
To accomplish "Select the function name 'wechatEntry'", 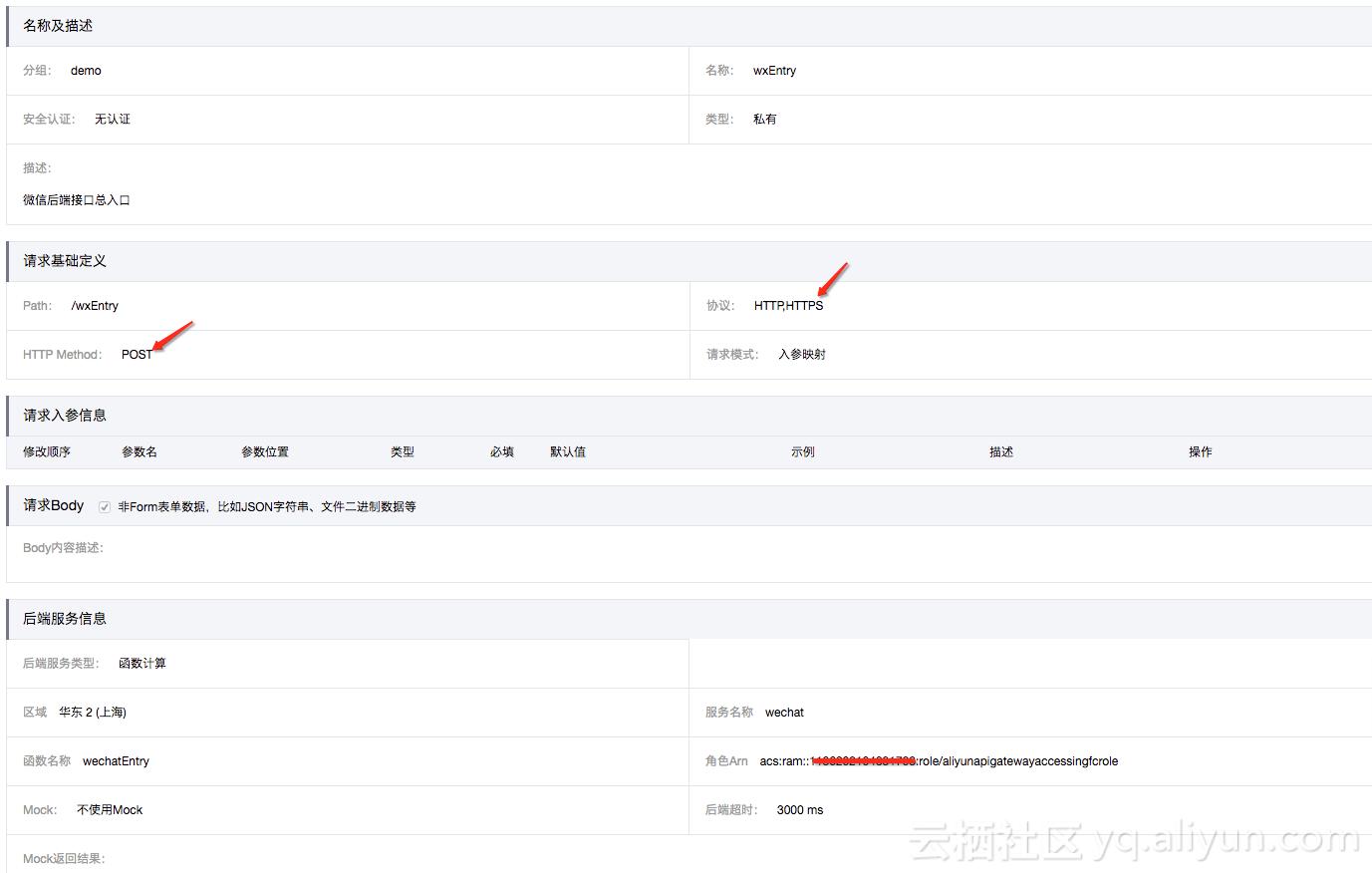I will click(x=116, y=761).
